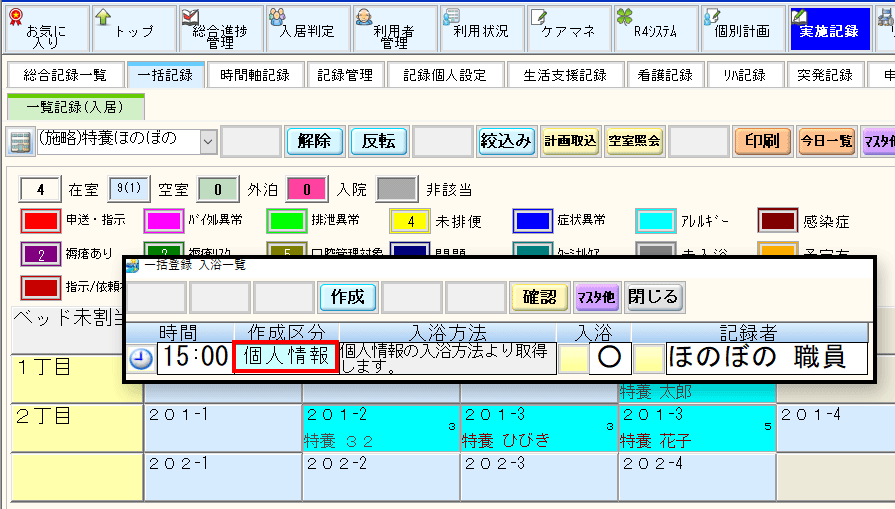Click the 印刷 print button

coord(762,142)
